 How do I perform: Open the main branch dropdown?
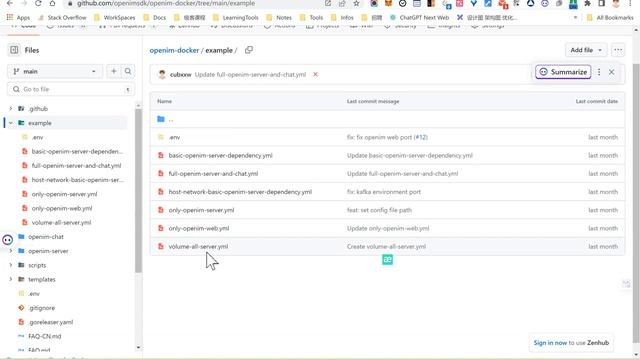(55, 71)
